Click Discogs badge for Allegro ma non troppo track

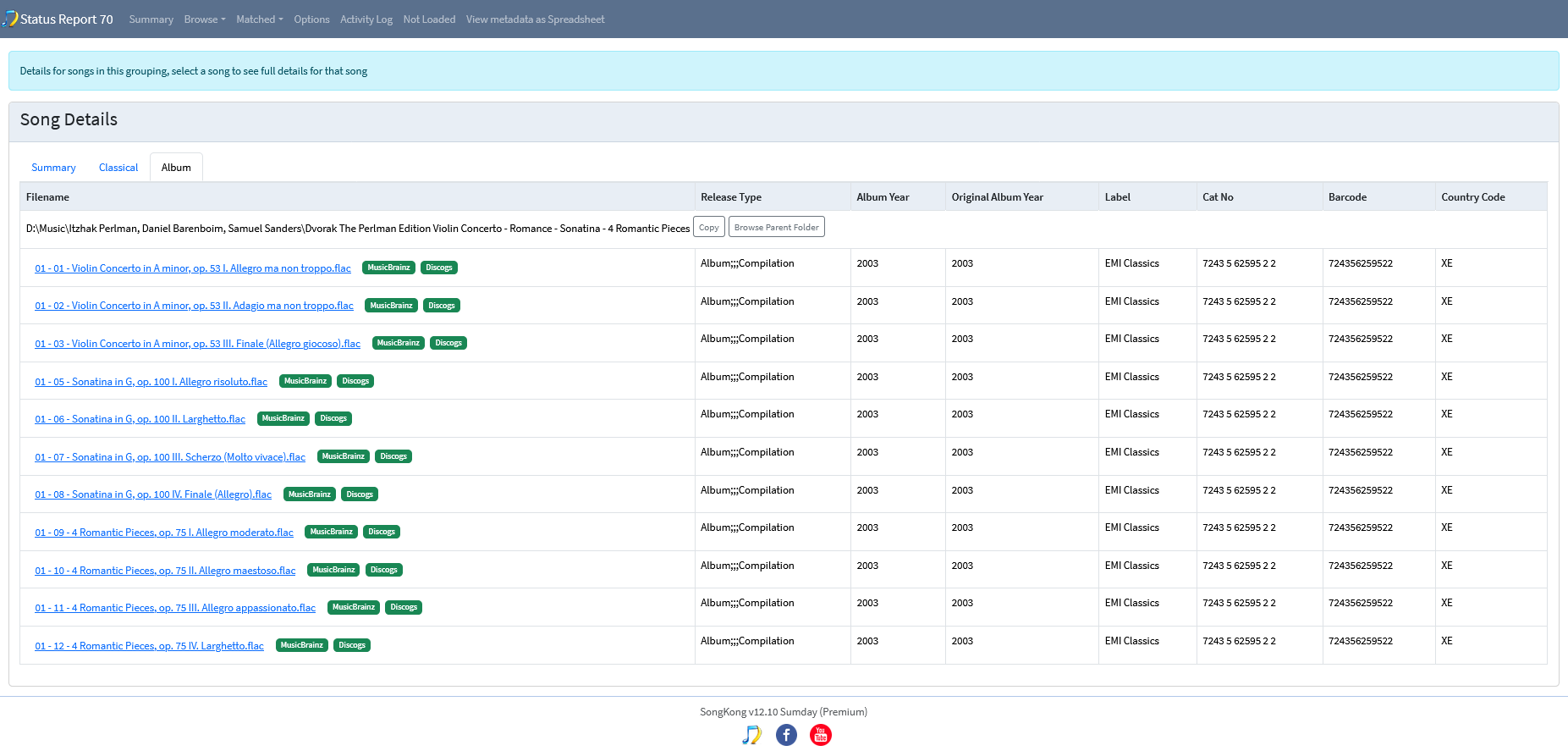(439, 268)
